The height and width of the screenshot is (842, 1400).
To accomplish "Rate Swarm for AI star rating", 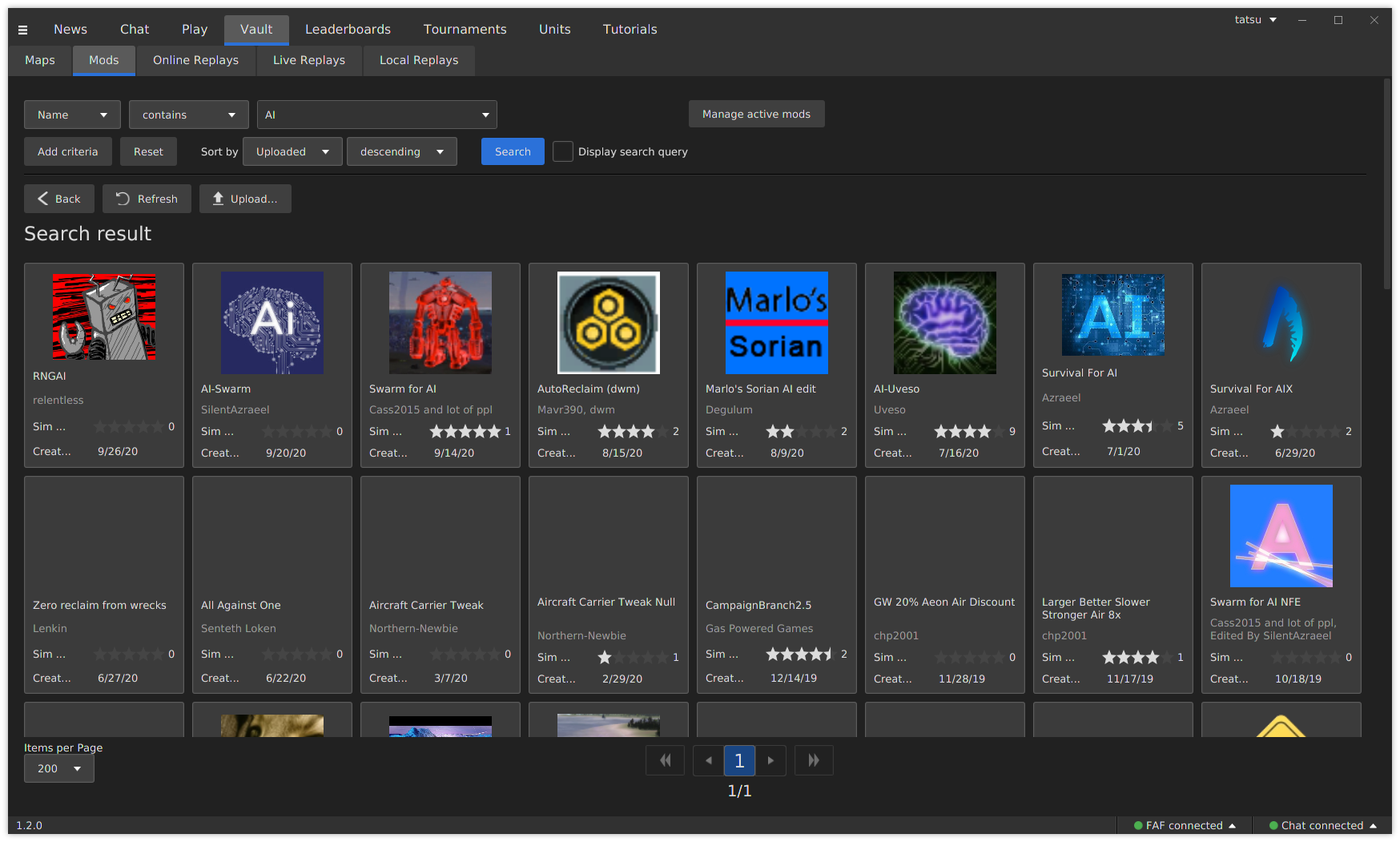I will (465, 431).
